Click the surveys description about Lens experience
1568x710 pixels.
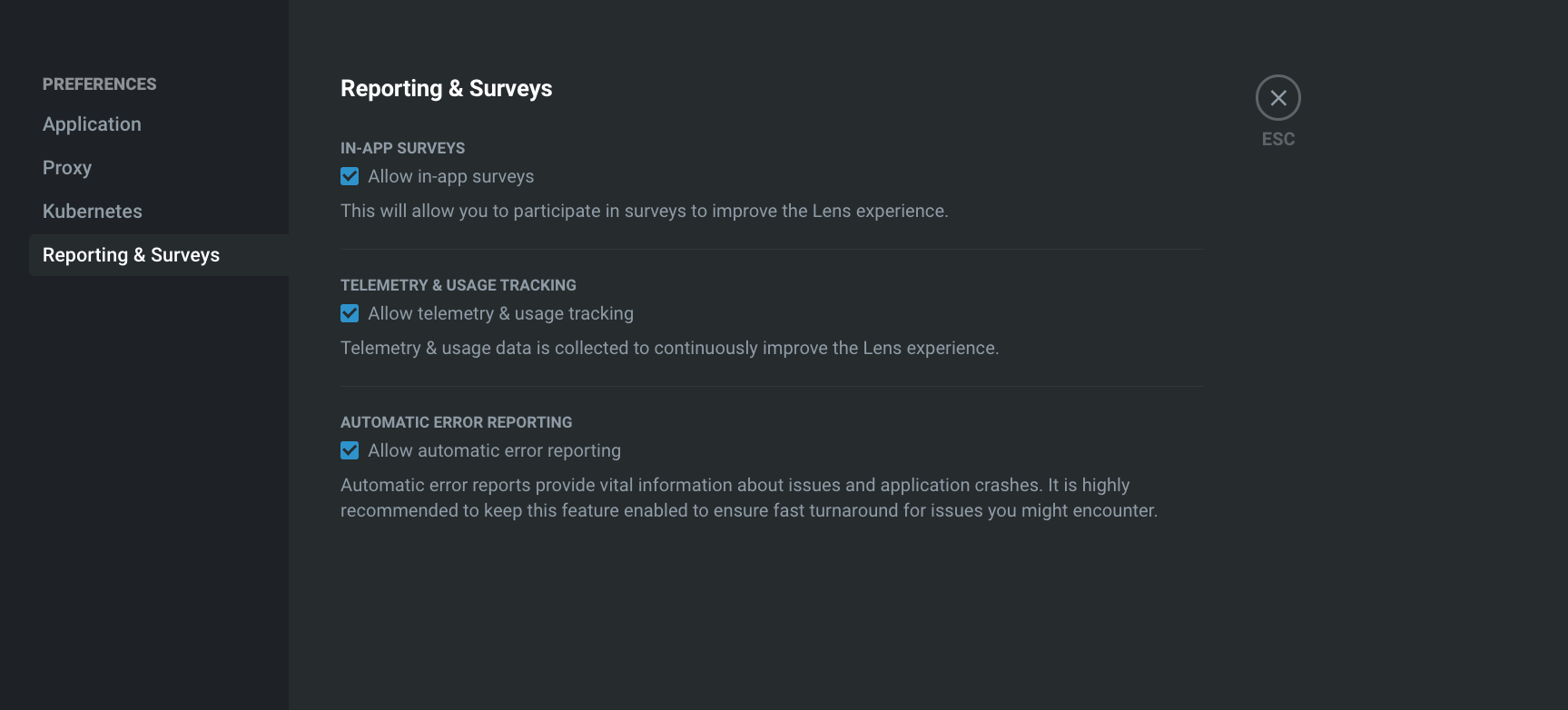pyautogui.click(x=644, y=210)
